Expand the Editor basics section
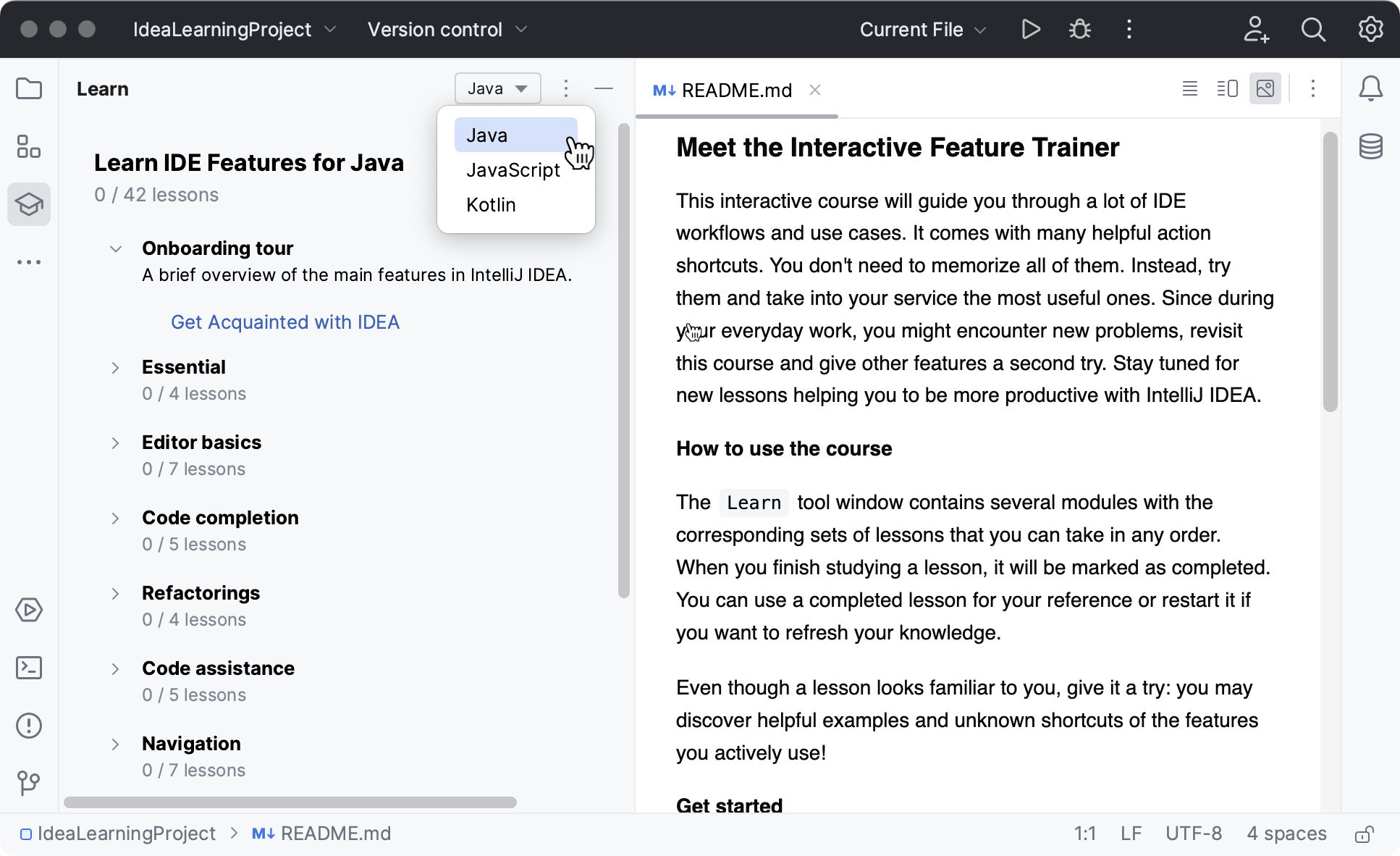The height and width of the screenshot is (856, 1400). tap(116, 443)
